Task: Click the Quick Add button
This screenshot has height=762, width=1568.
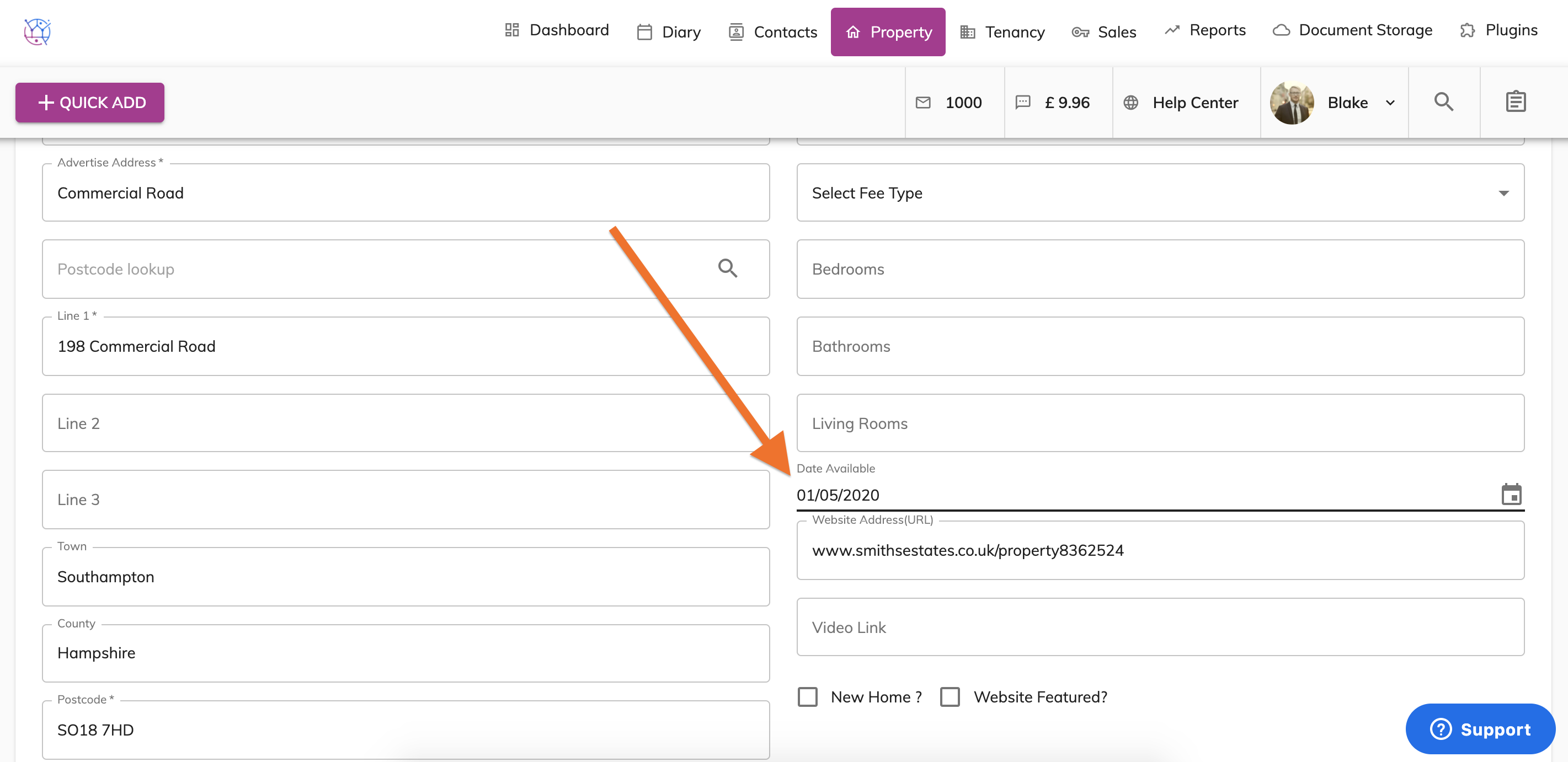Action: click(89, 102)
